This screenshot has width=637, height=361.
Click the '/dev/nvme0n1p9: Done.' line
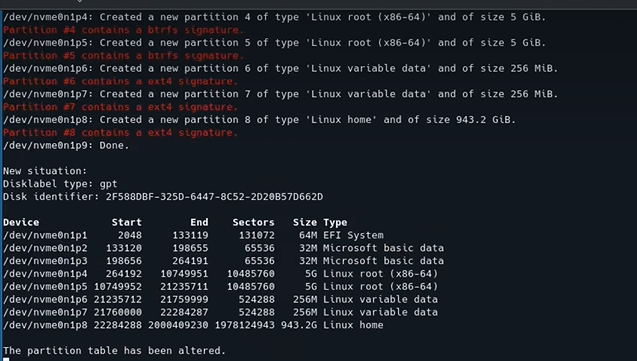pyautogui.click(x=66, y=145)
